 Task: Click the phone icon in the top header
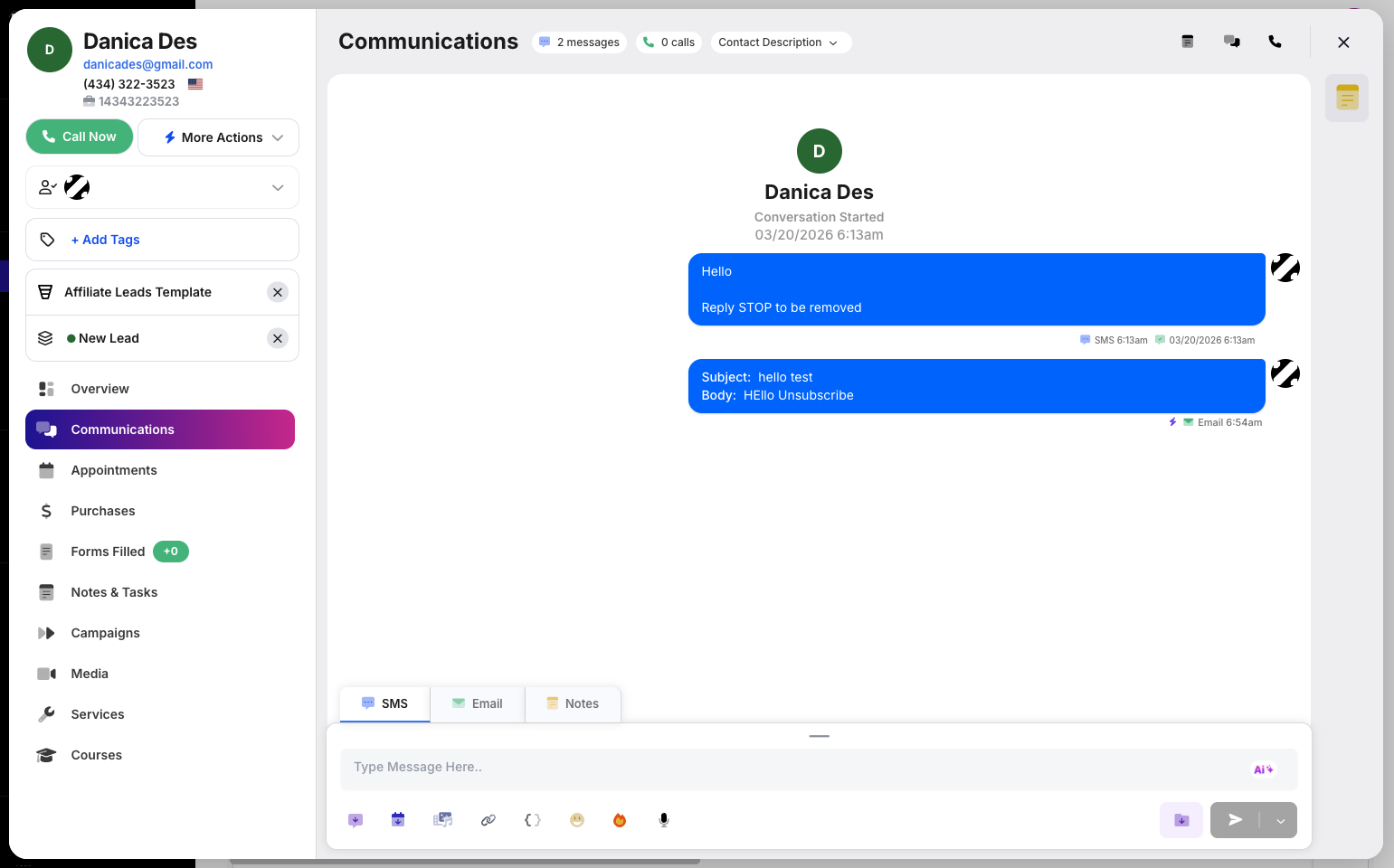click(1275, 42)
